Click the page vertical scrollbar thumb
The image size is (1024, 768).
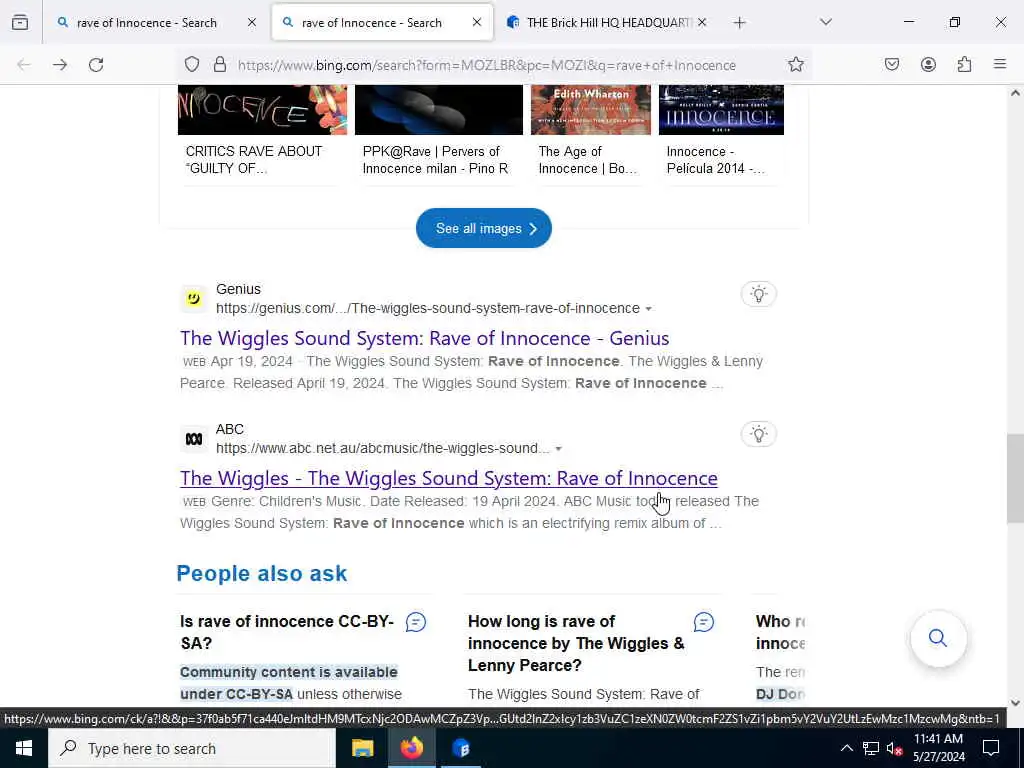point(1015,479)
